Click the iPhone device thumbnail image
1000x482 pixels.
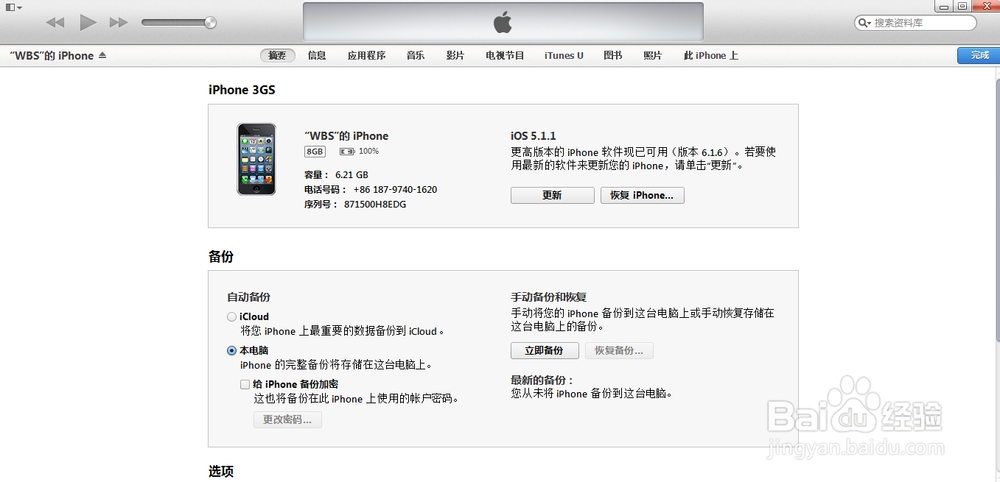pyautogui.click(x=256, y=159)
